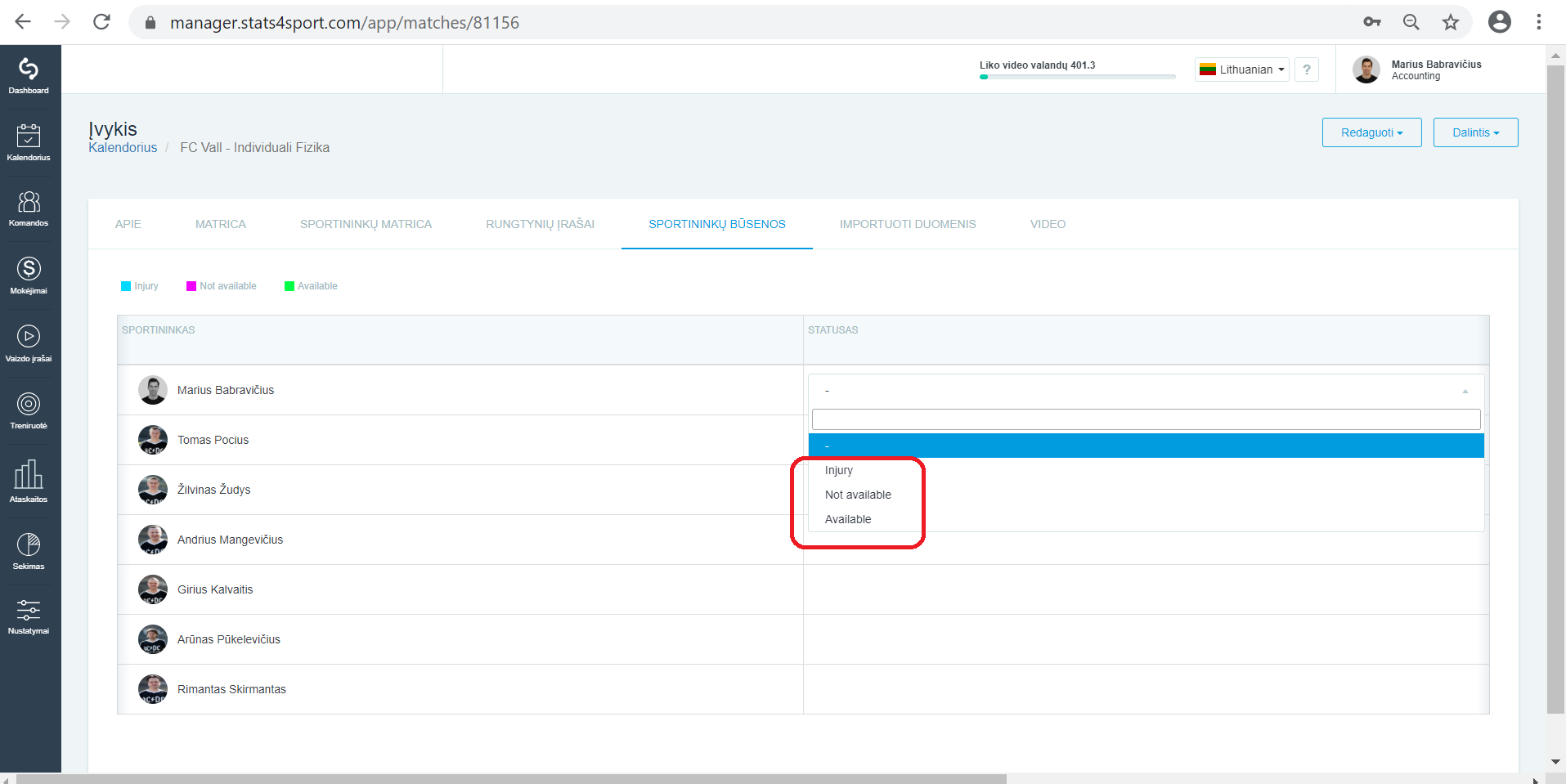Click the horizontal scrollbar at bottom
This screenshot has width=1566, height=784.
click(x=511, y=779)
